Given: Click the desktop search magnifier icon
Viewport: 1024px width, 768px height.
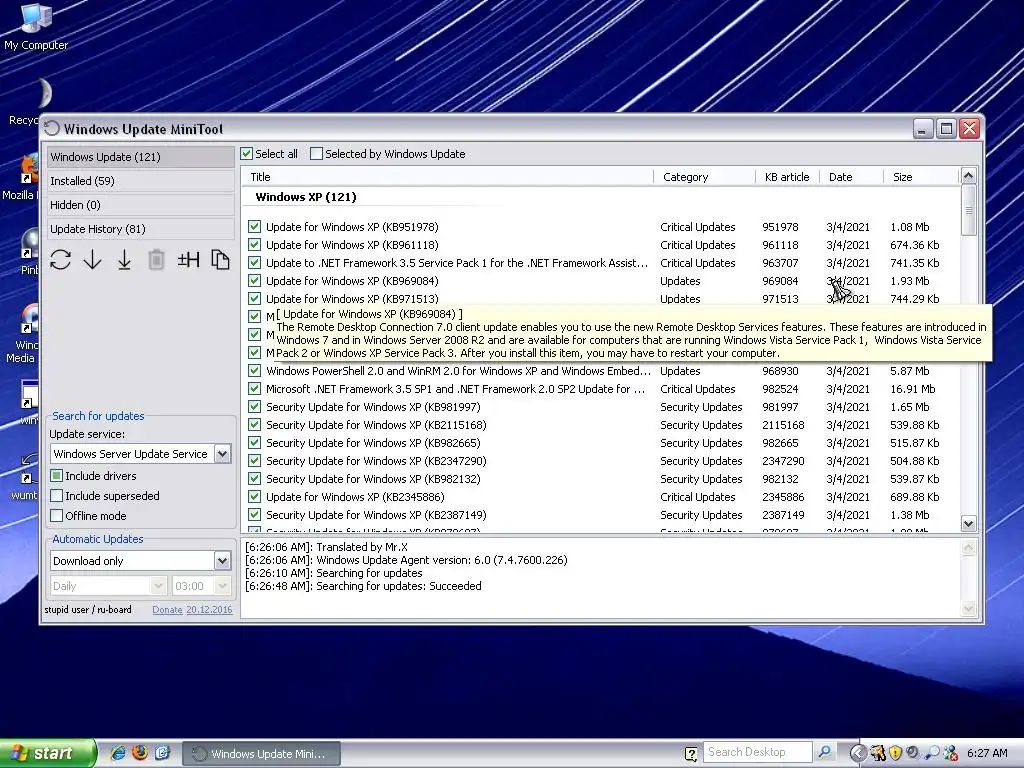Looking at the screenshot, I should (x=824, y=752).
